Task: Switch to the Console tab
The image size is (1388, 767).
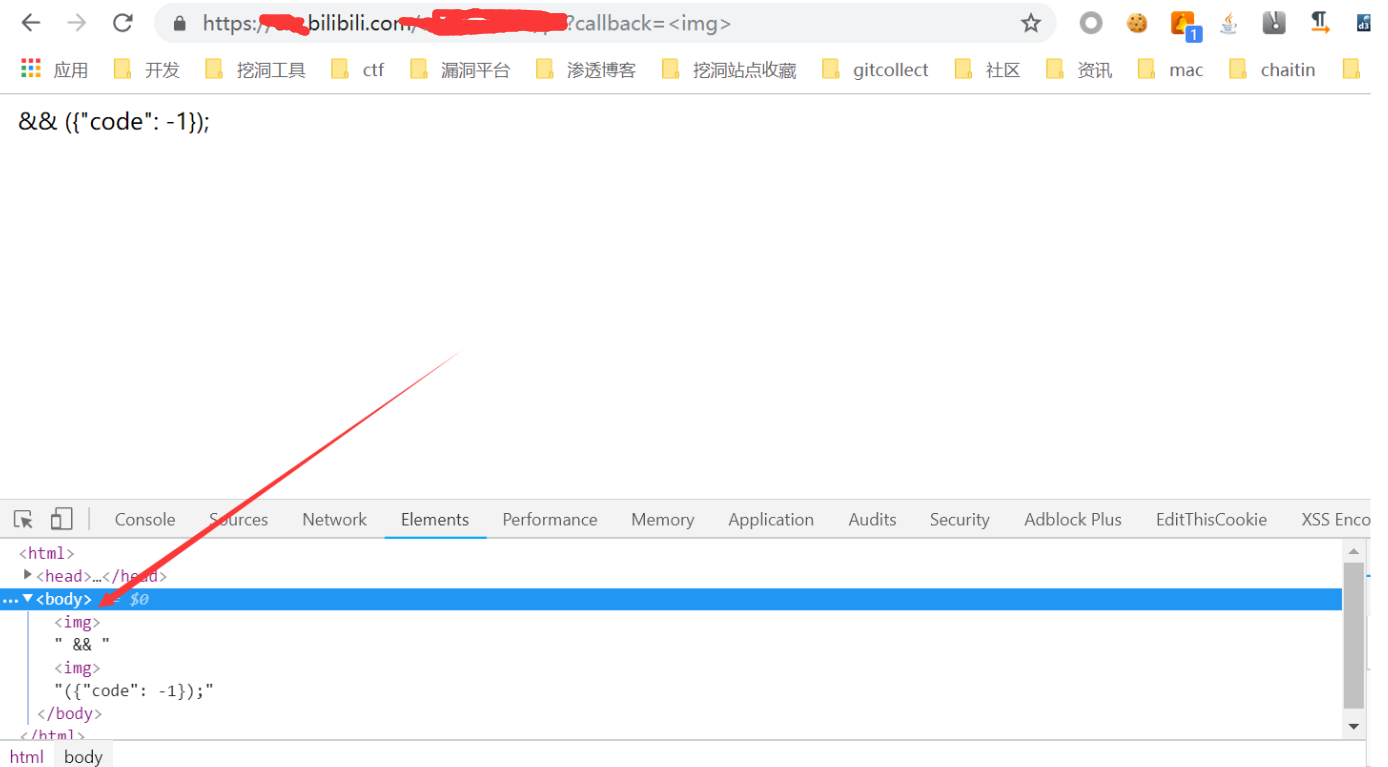Action: [x=145, y=519]
